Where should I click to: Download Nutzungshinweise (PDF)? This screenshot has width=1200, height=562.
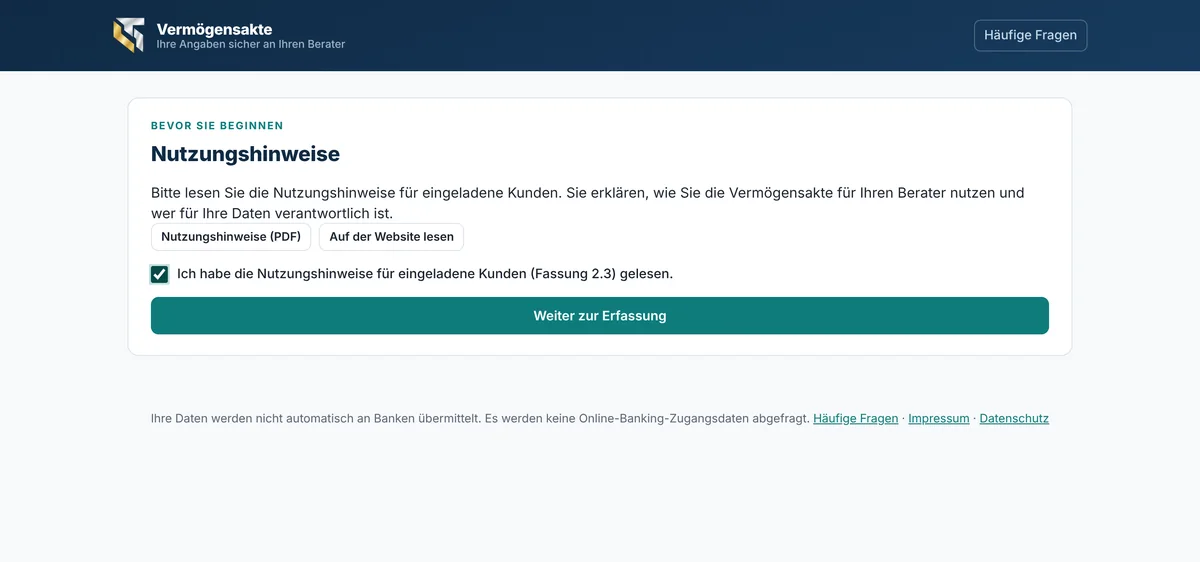coord(231,237)
